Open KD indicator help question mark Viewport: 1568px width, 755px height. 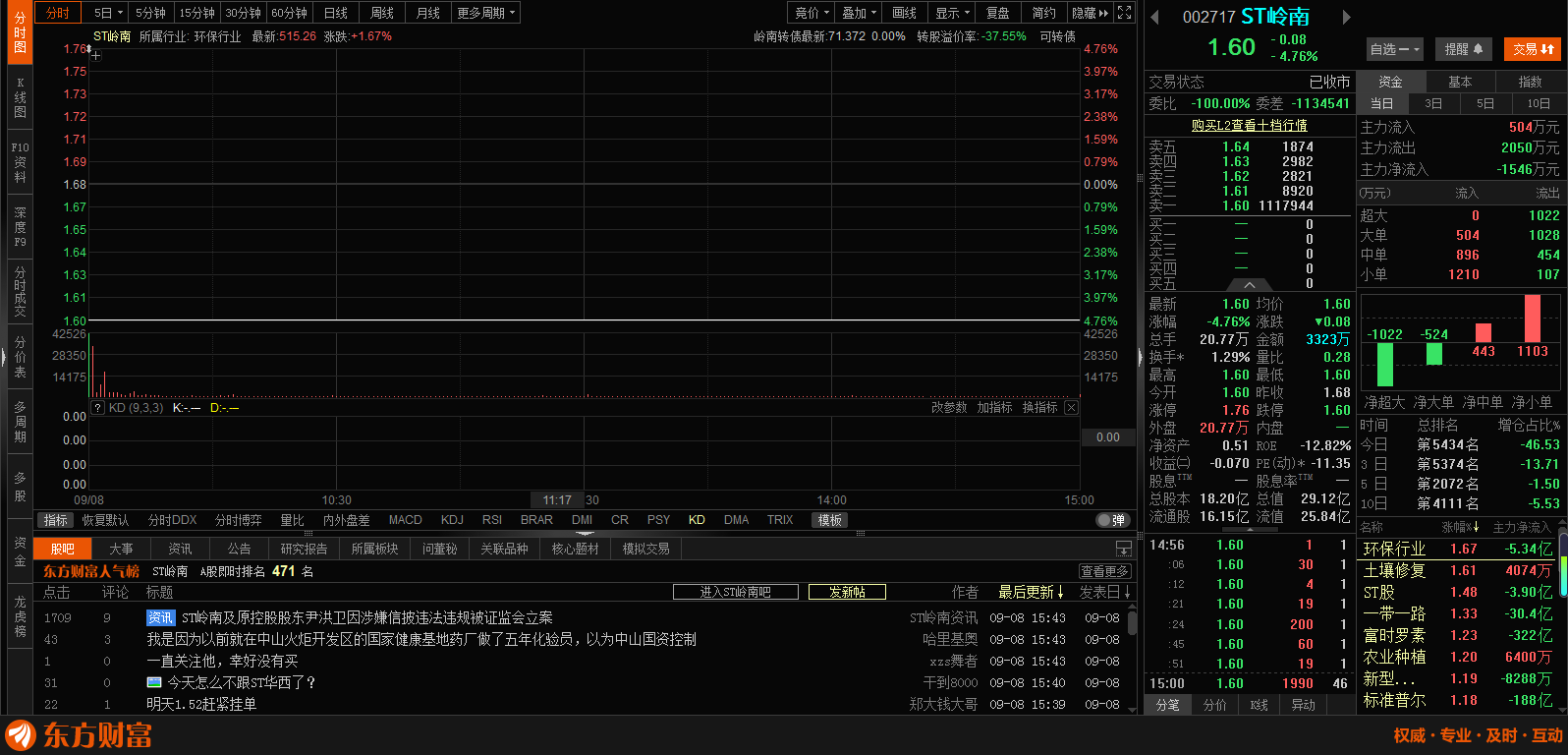[x=98, y=408]
